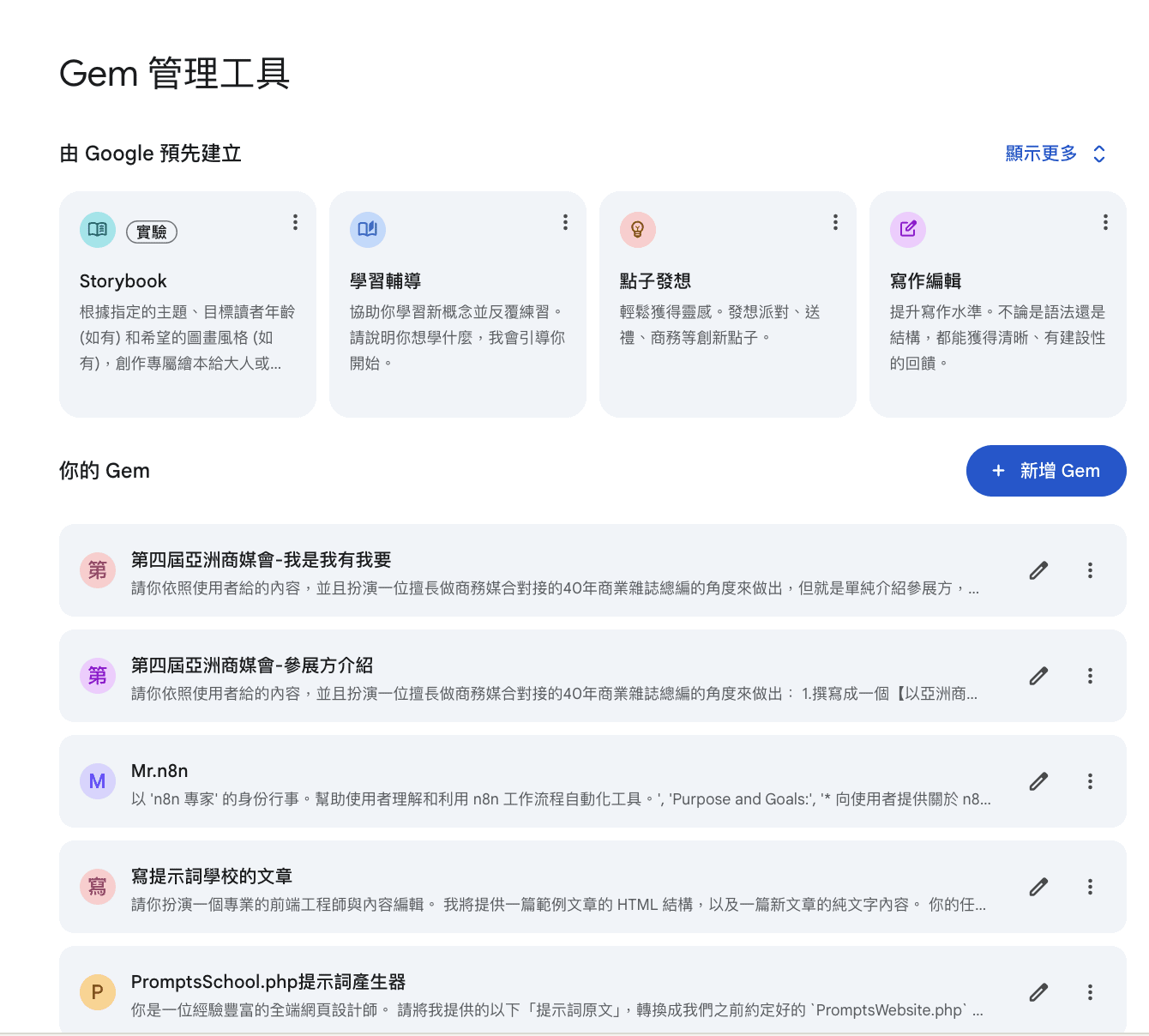Open the 寫作編輯 card three-dot menu
The height and width of the screenshot is (1036, 1149).
pyautogui.click(x=1105, y=222)
